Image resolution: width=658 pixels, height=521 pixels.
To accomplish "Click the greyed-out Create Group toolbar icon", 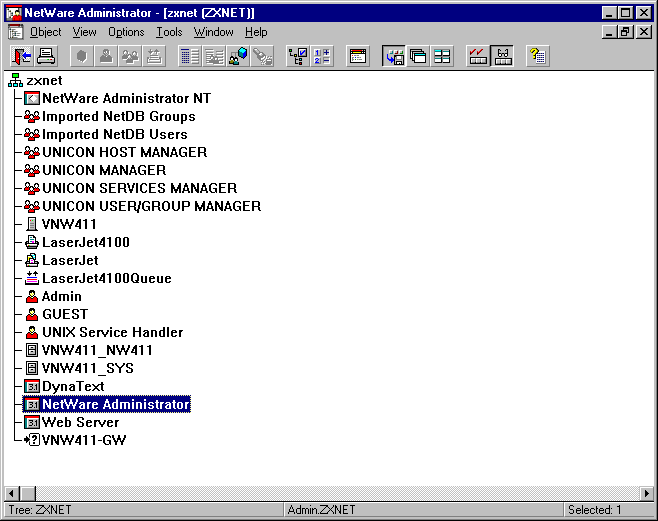I will 130,56.
